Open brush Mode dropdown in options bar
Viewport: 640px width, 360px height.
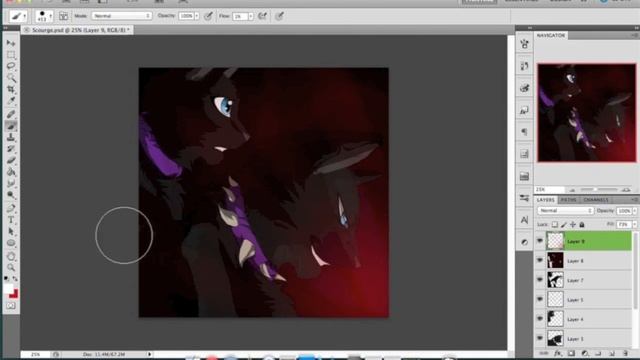tap(122, 16)
